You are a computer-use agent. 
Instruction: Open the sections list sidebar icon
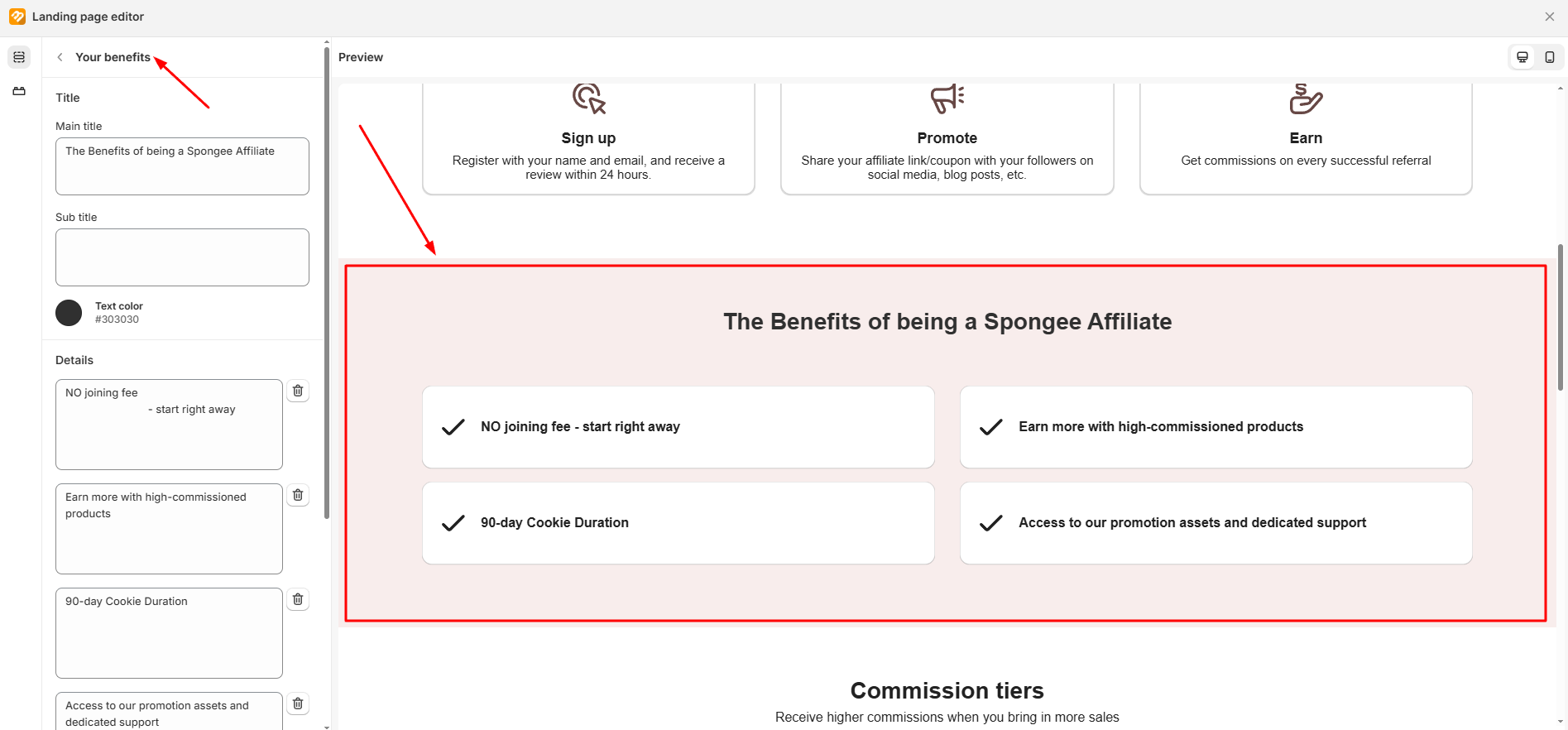pos(19,57)
